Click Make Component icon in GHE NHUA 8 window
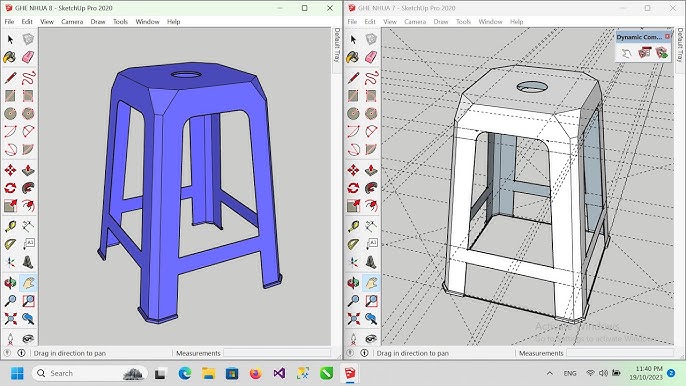Image resolution: width=686 pixels, height=386 pixels. [28, 39]
